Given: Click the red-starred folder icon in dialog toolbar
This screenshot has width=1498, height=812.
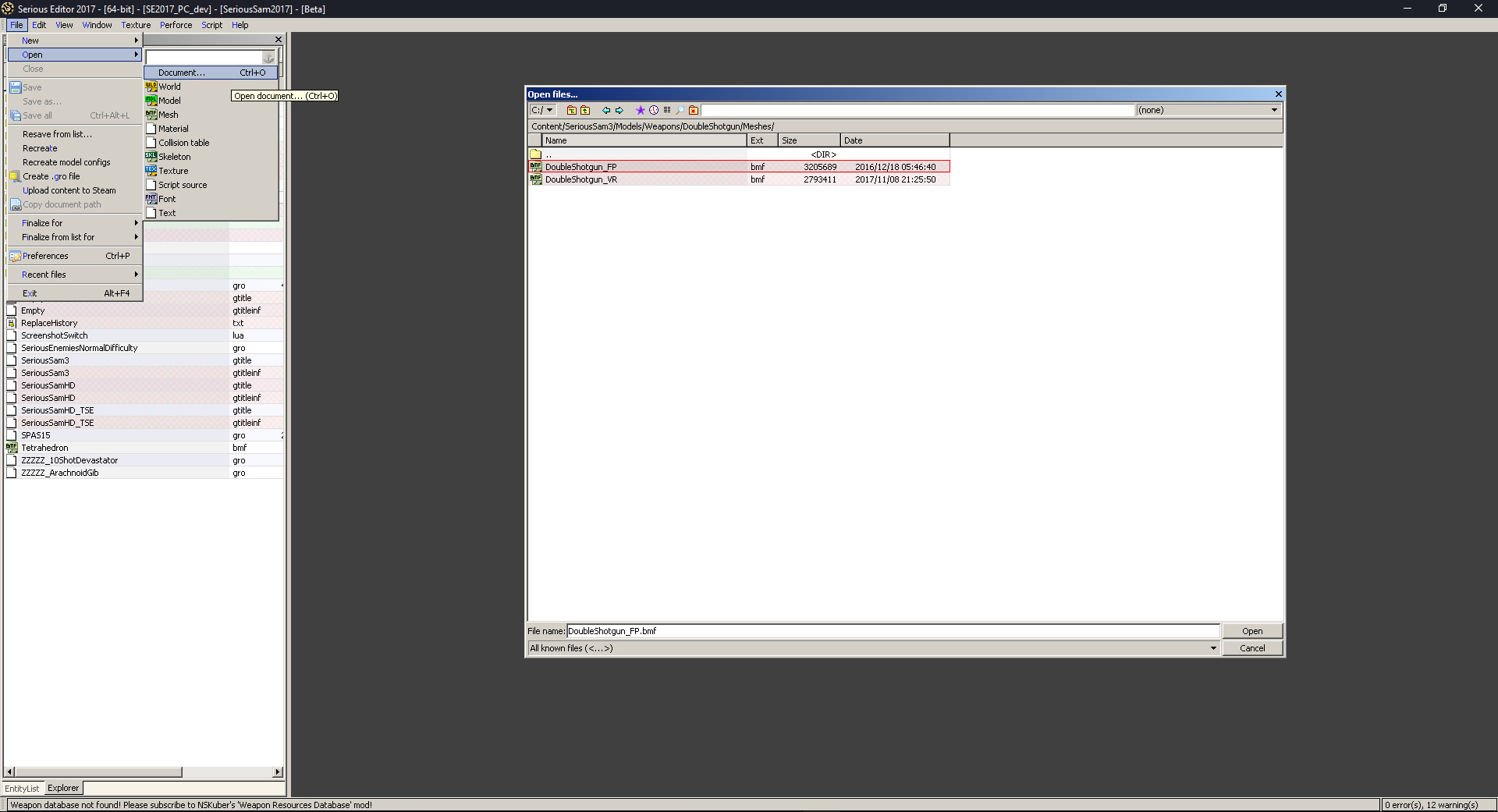Looking at the screenshot, I should coord(694,110).
